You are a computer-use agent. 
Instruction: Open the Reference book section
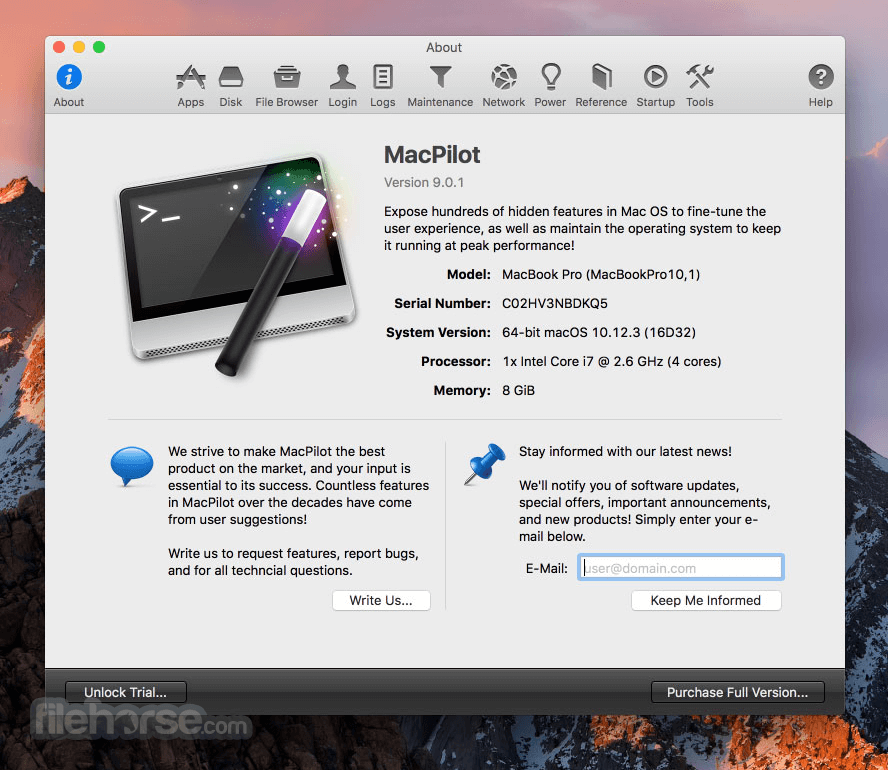click(601, 85)
